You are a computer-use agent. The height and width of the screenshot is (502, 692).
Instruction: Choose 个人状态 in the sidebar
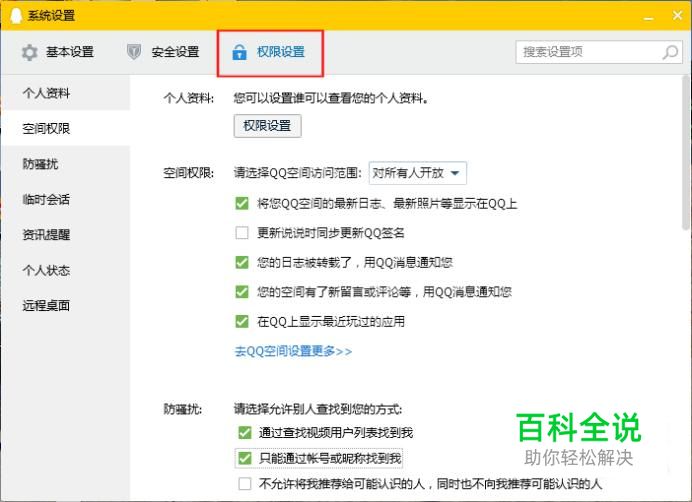click(66, 270)
